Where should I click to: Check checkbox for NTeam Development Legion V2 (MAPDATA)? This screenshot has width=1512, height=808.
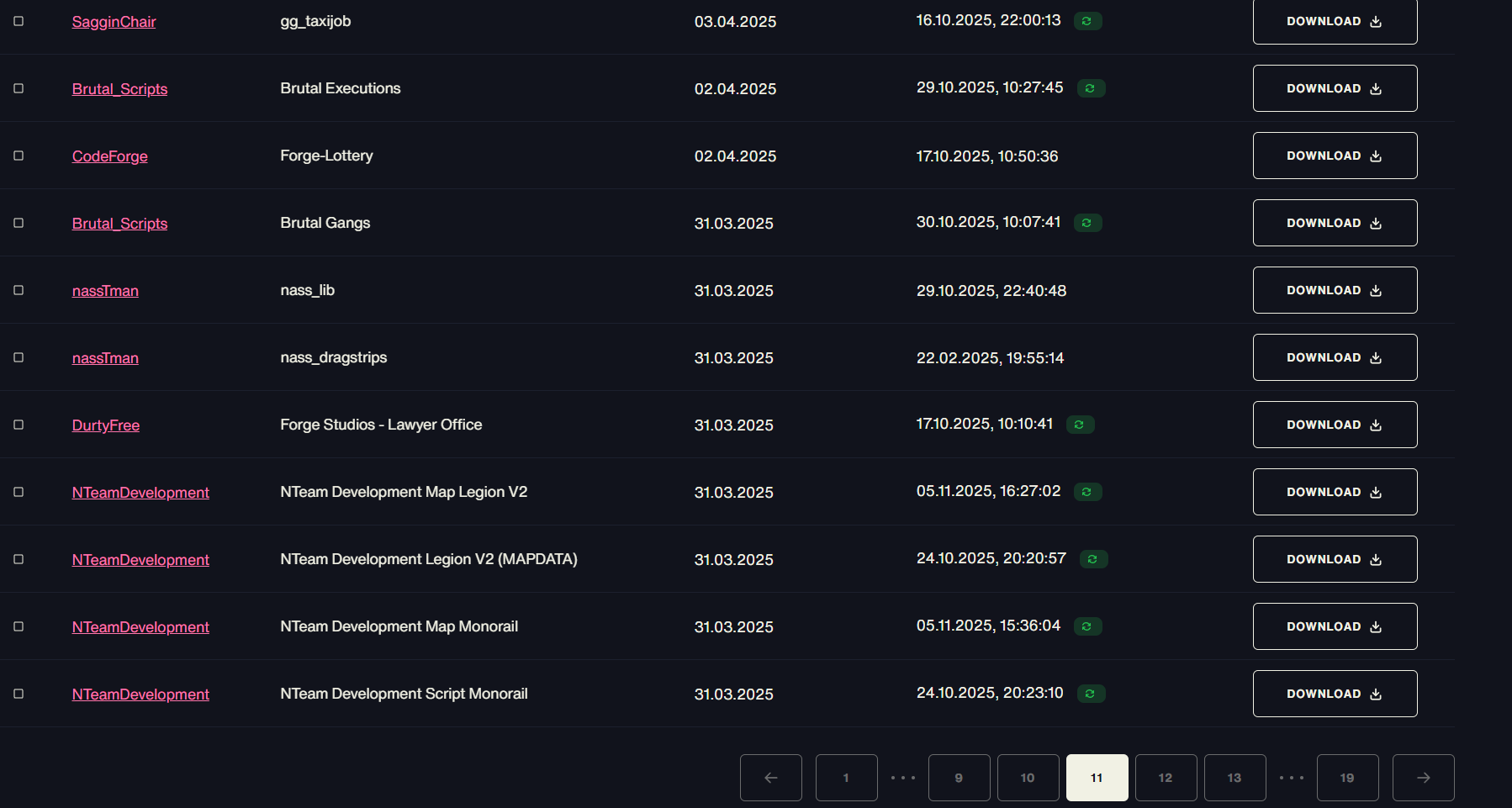(19, 559)
